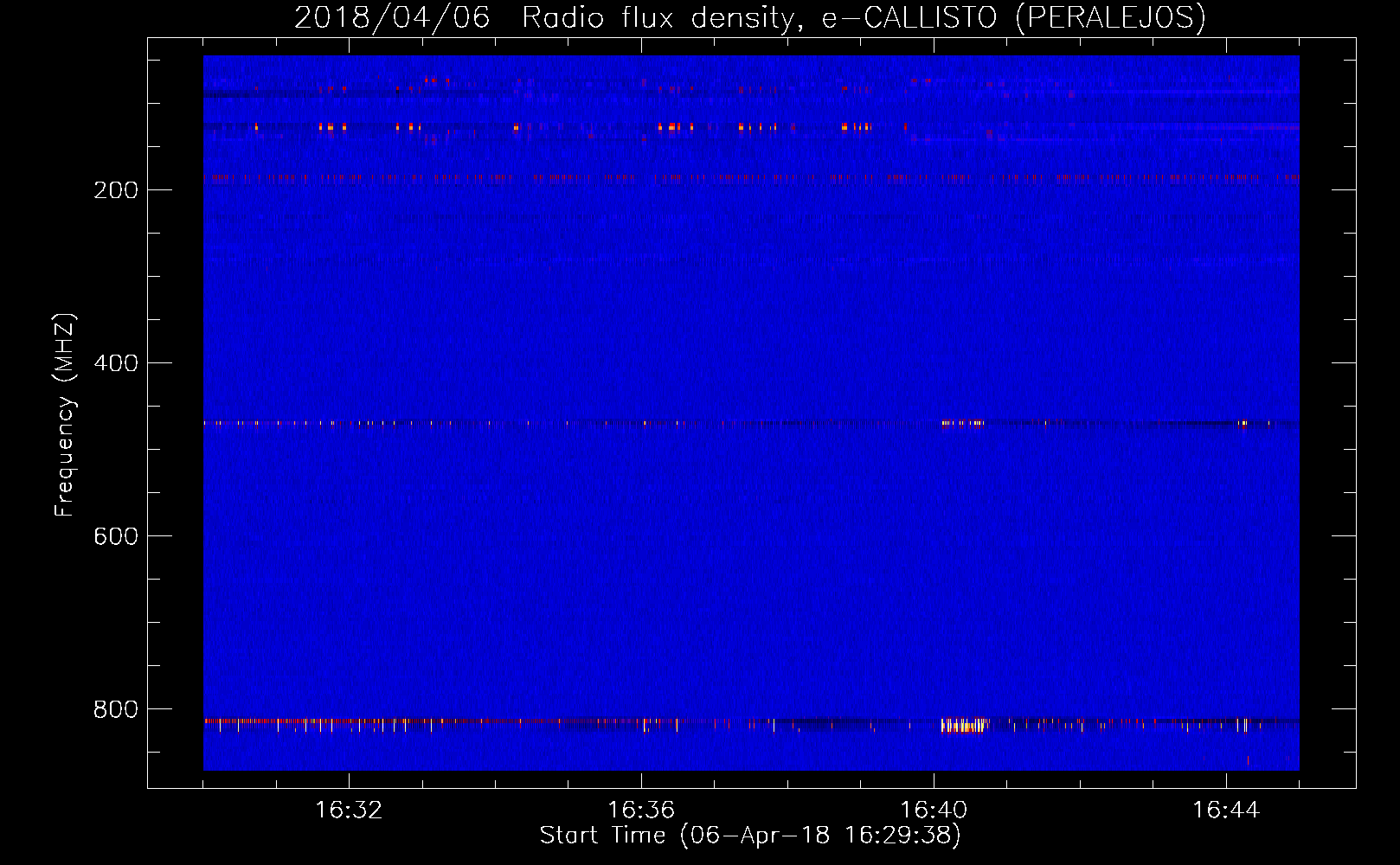Click the 16:40 time tick label
This screenshot has height=865, width=1400.
pos(934,811)
